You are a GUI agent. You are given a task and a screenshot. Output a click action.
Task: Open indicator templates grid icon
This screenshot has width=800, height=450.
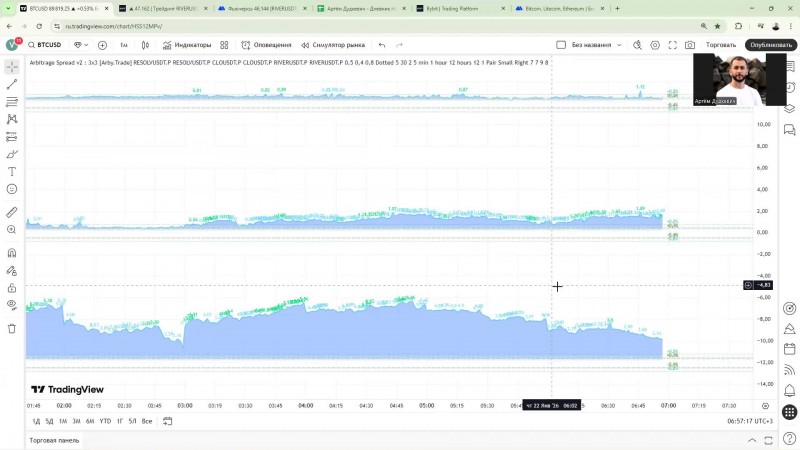pyautogui.click(x=224, y=45)
